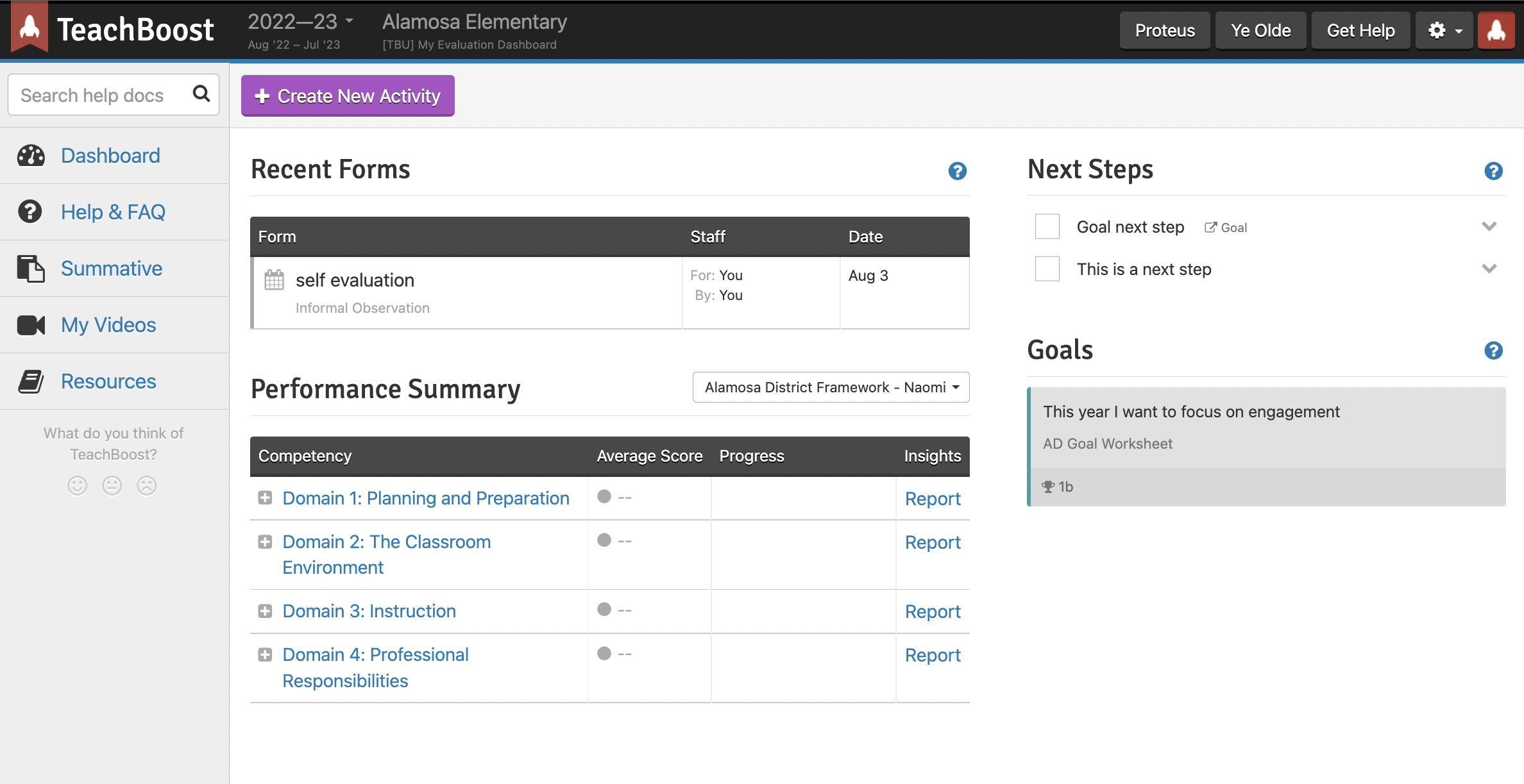The width and height of the screenshot is (1524, 784).
Task: Open Goals help icon
Action: coord(1494,351)
